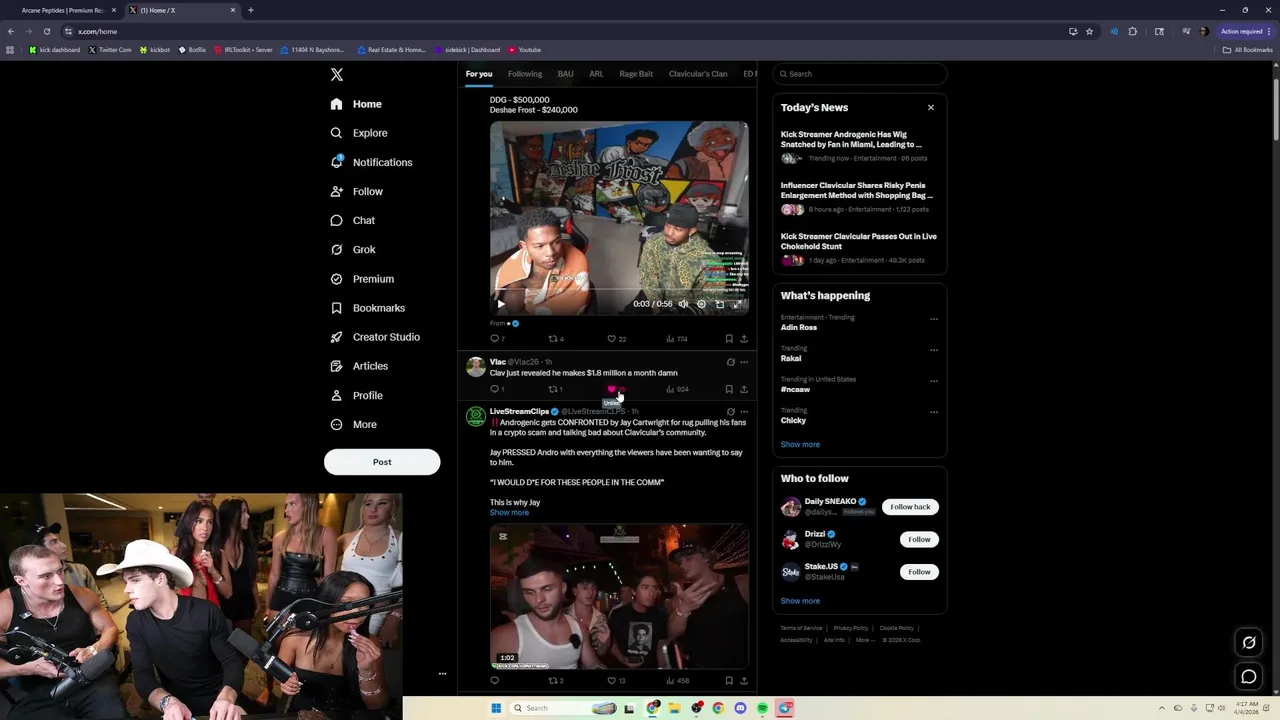
Task: Bookmark the Deshae Frost video post
Action: [x=729, y=339]
